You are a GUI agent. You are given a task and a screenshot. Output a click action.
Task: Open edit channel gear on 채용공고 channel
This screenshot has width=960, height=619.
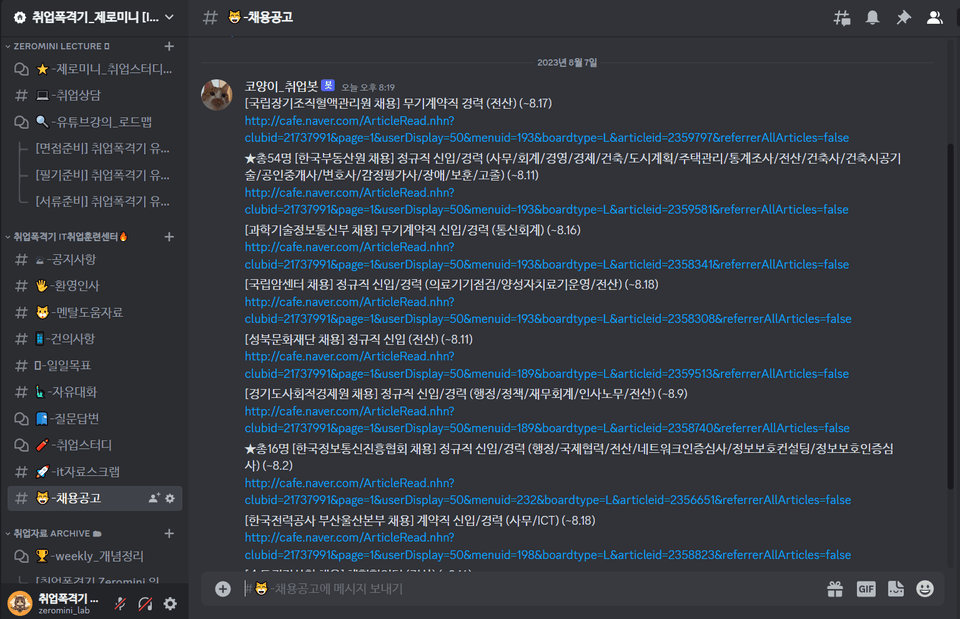[170, 498]
